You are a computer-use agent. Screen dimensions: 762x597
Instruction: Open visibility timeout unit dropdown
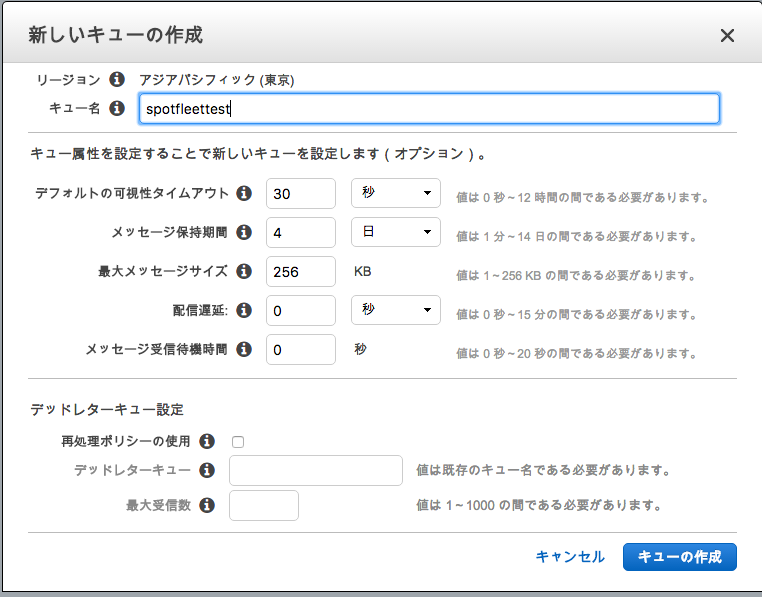pyautogui.click(x=396, y=193)
